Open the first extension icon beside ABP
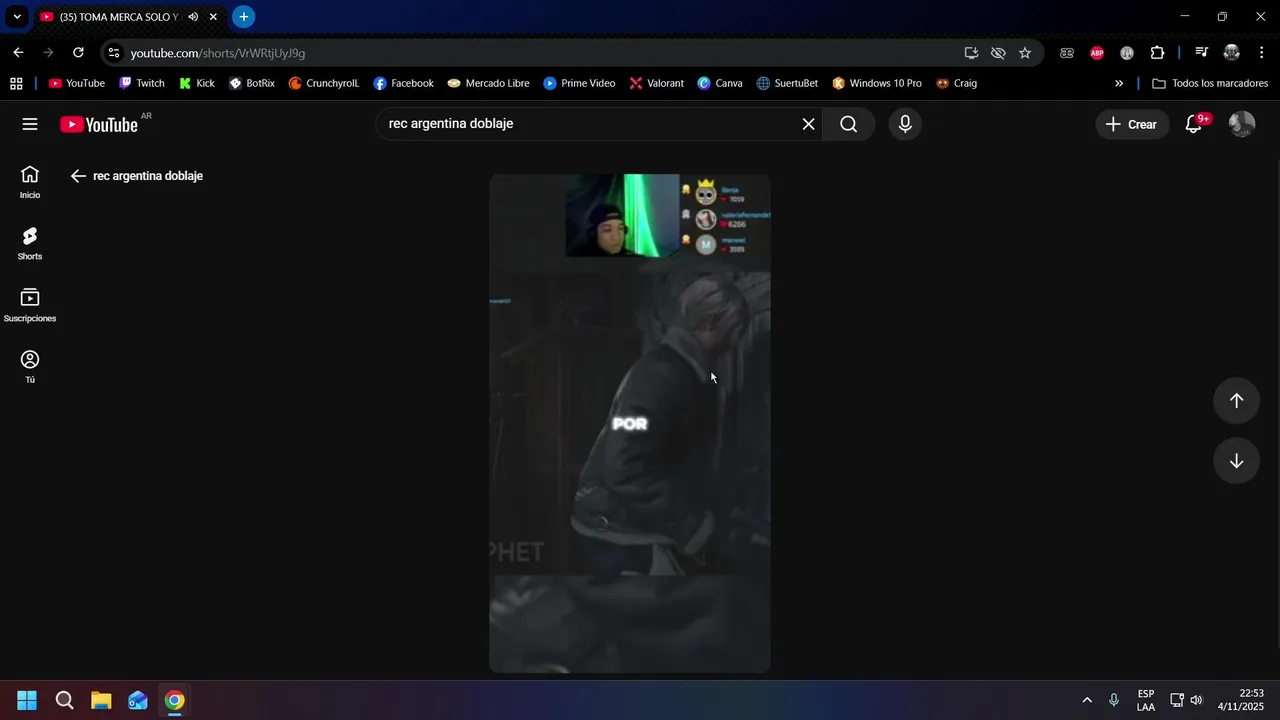 (1067, 53)
